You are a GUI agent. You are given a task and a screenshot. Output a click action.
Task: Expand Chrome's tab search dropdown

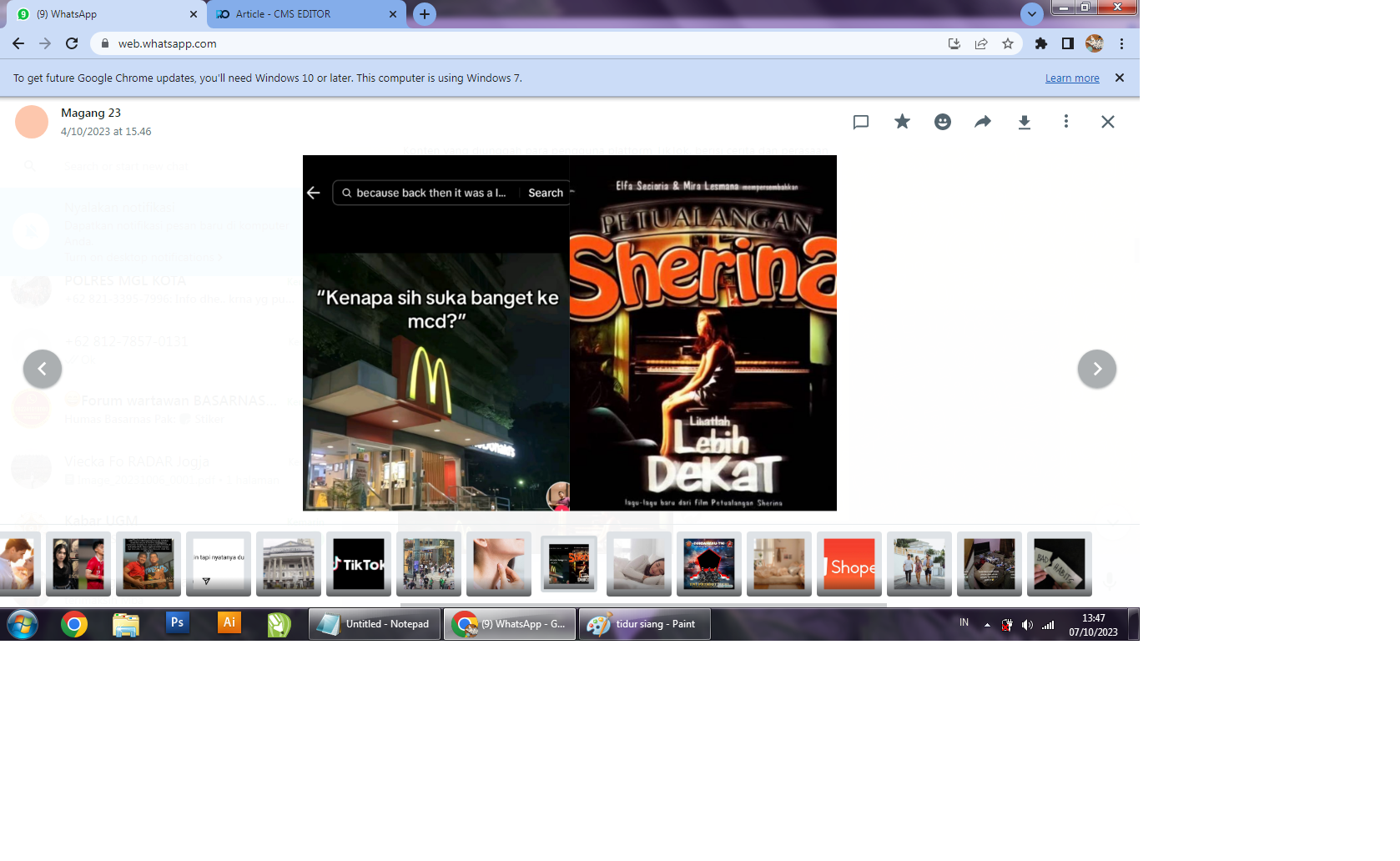(1032, 14)
